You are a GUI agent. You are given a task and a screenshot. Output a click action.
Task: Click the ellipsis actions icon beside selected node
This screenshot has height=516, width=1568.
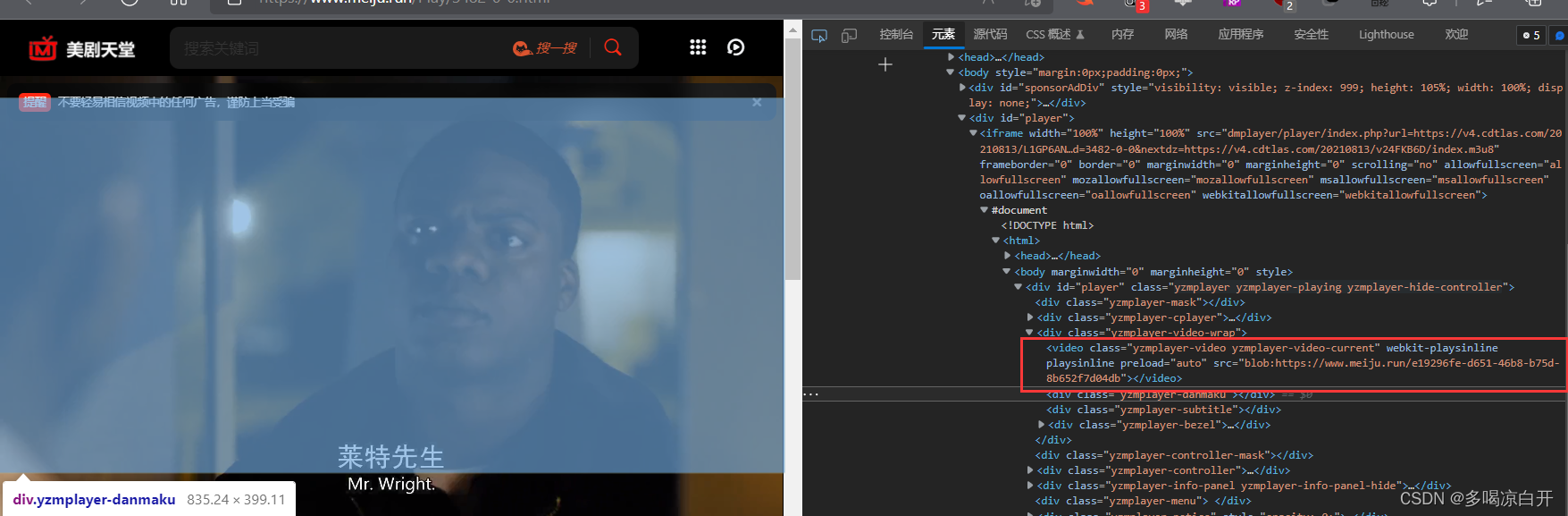click(811, 394)
